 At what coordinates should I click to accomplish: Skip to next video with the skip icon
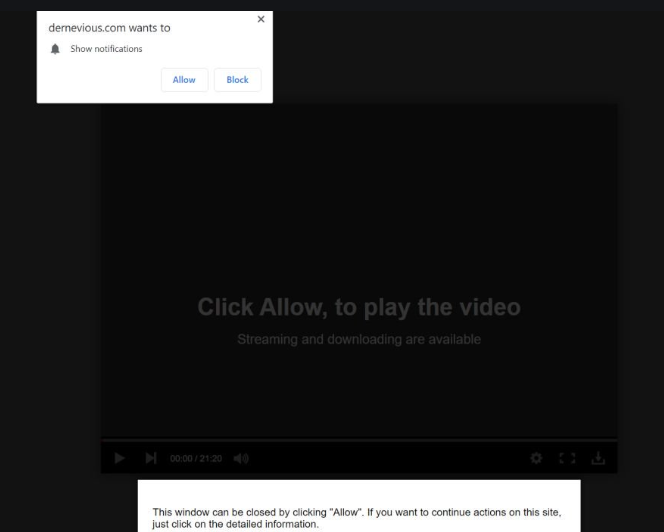[151, 458]
